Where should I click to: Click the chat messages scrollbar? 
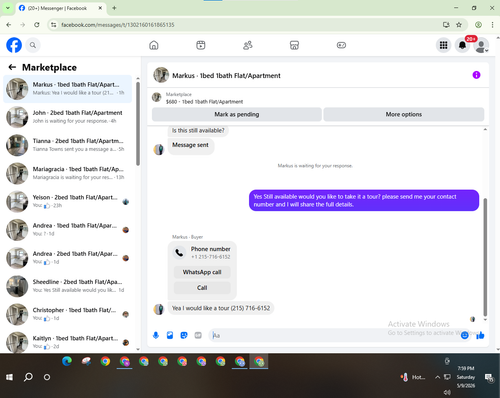(485, 257)
